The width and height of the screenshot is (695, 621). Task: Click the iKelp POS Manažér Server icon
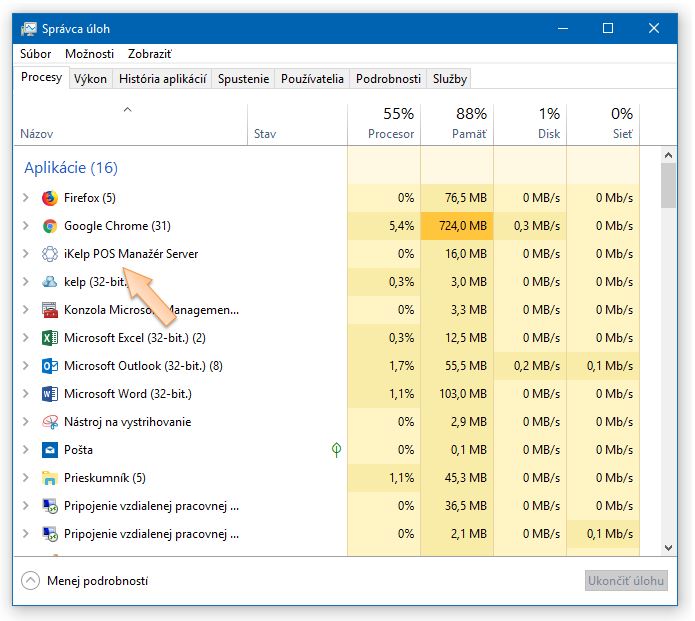[x=50, y=254]
